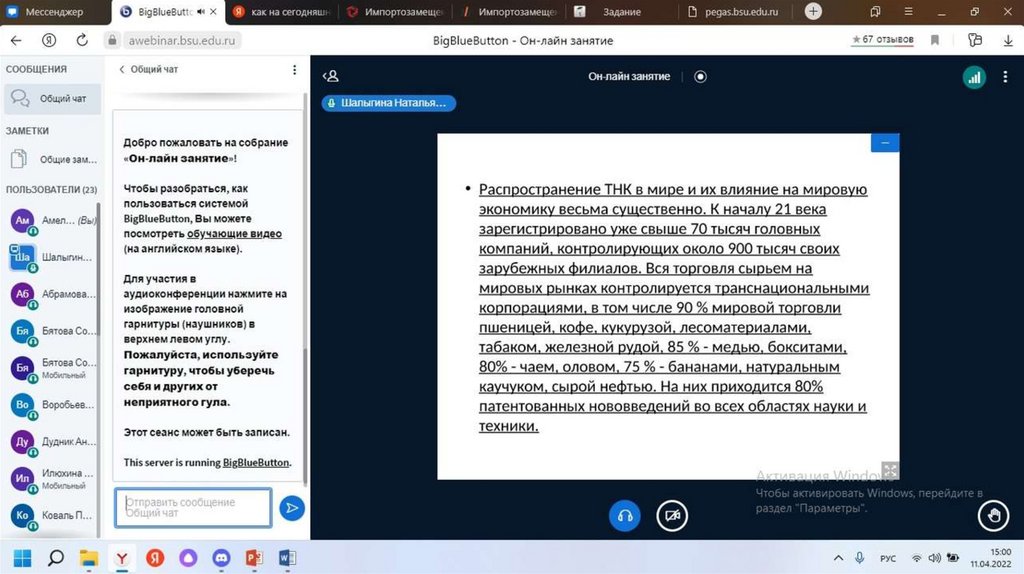Click the awebinar.bsu.edu.ru address field

[x=182, y=40]
